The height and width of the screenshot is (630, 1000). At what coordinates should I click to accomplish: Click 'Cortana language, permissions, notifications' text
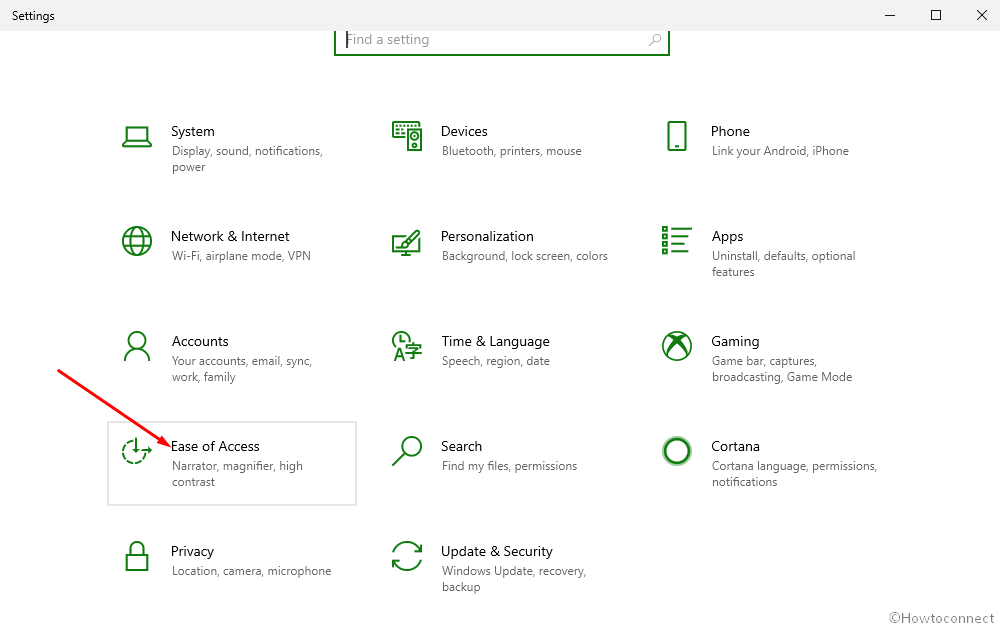pos(795,474)
